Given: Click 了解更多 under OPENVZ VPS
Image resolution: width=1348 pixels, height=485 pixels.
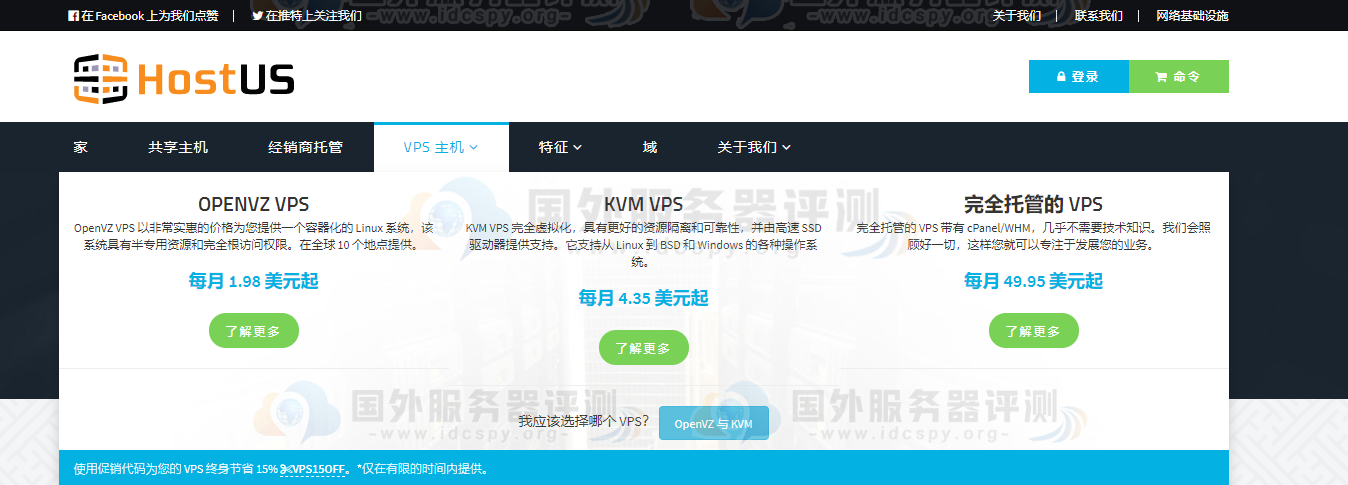Looking at the screenshot, I should pos(253,331).
